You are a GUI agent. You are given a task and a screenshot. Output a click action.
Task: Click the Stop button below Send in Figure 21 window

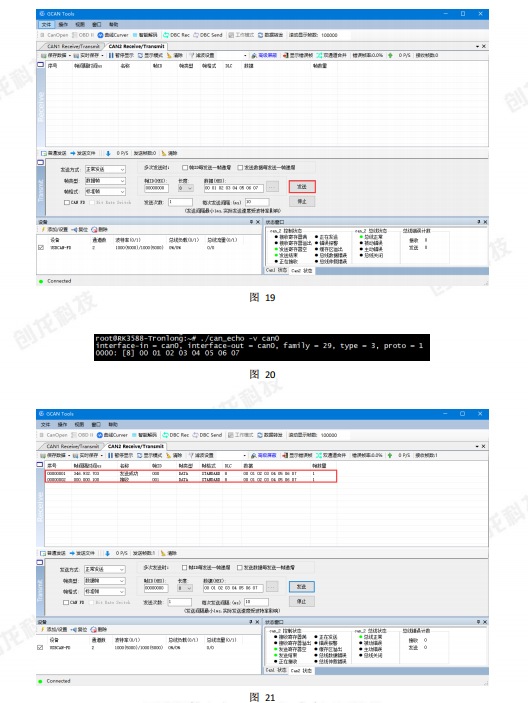point(302,601)
